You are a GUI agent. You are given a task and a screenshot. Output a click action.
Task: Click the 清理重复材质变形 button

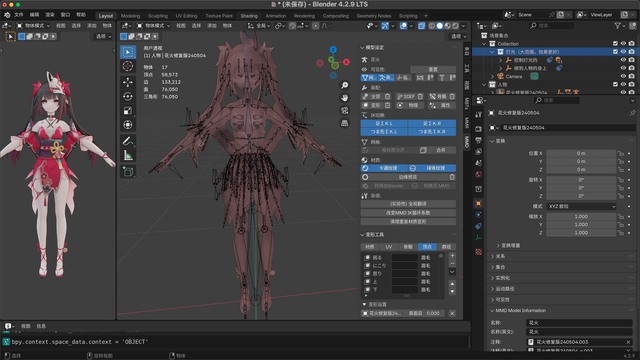408,222
